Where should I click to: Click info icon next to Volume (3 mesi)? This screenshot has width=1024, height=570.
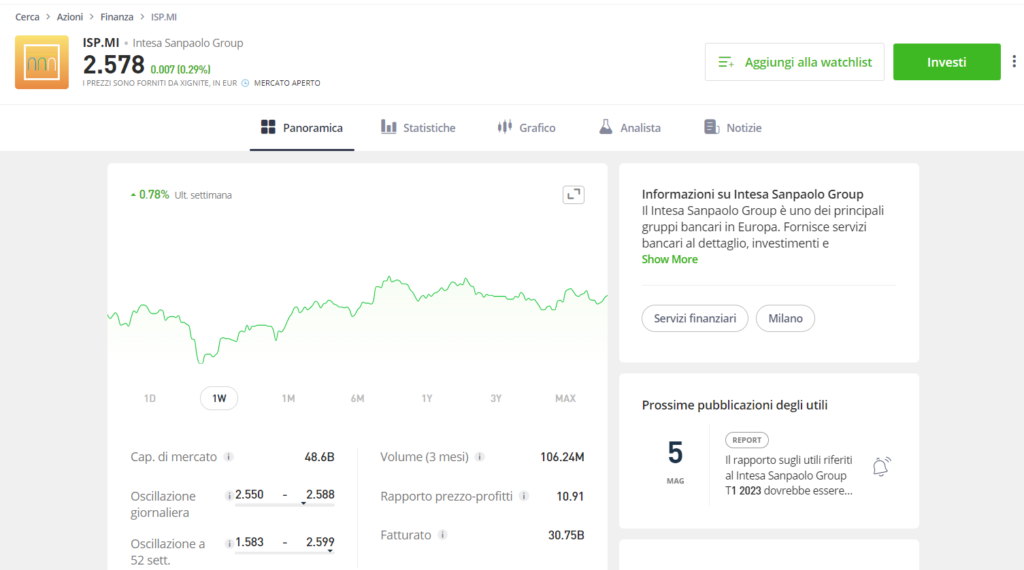pyautogui.click(x=480, y=456)
